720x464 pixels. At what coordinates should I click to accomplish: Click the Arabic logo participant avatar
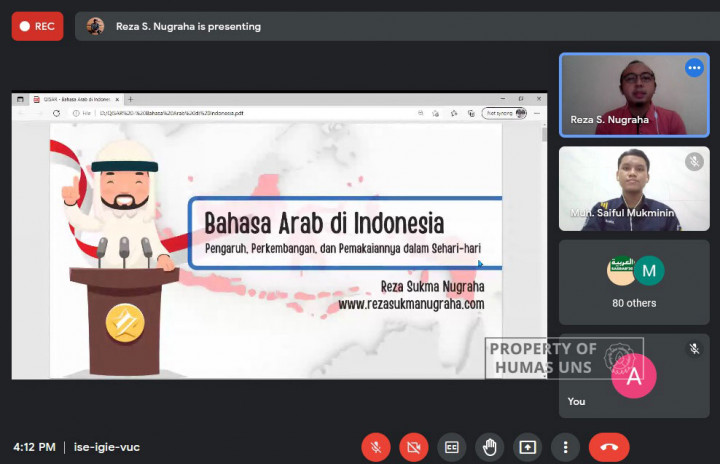tap(621, 271)
